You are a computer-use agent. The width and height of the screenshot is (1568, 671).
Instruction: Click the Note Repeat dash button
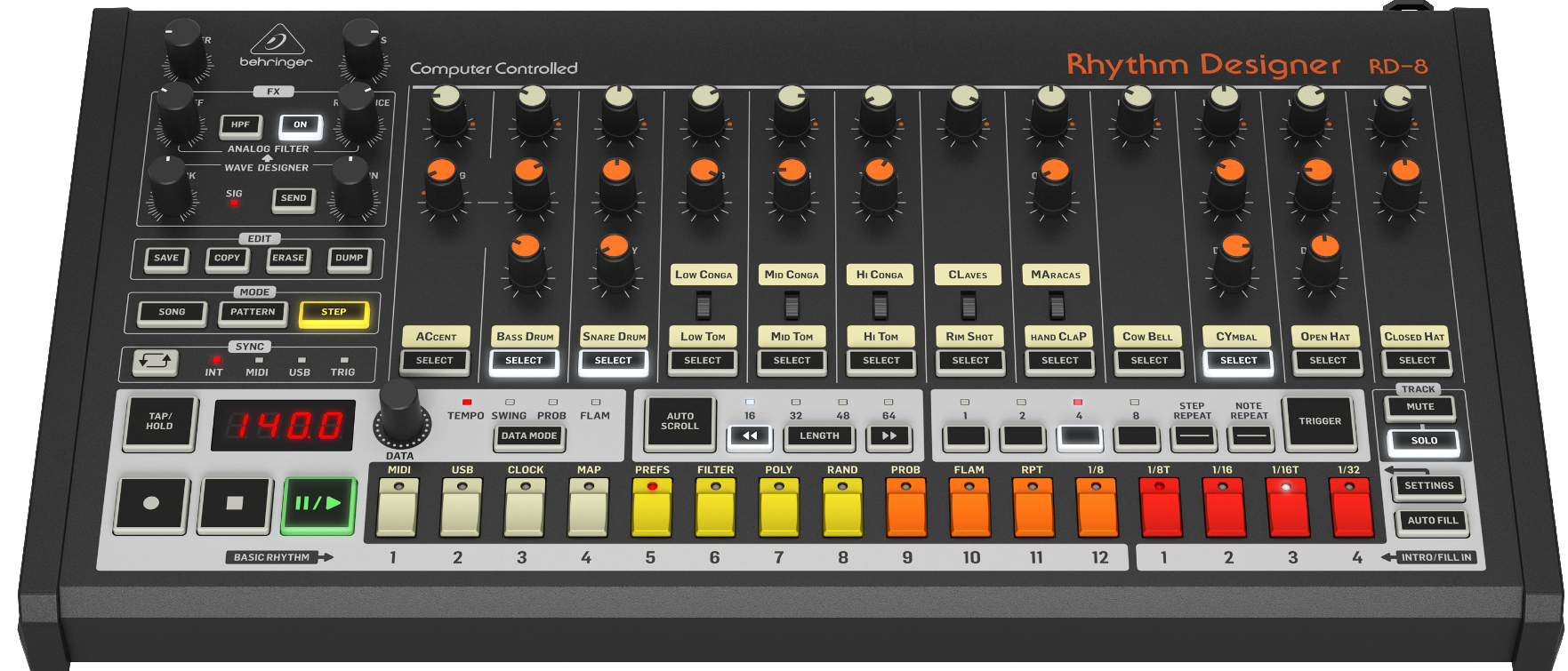1250,436
